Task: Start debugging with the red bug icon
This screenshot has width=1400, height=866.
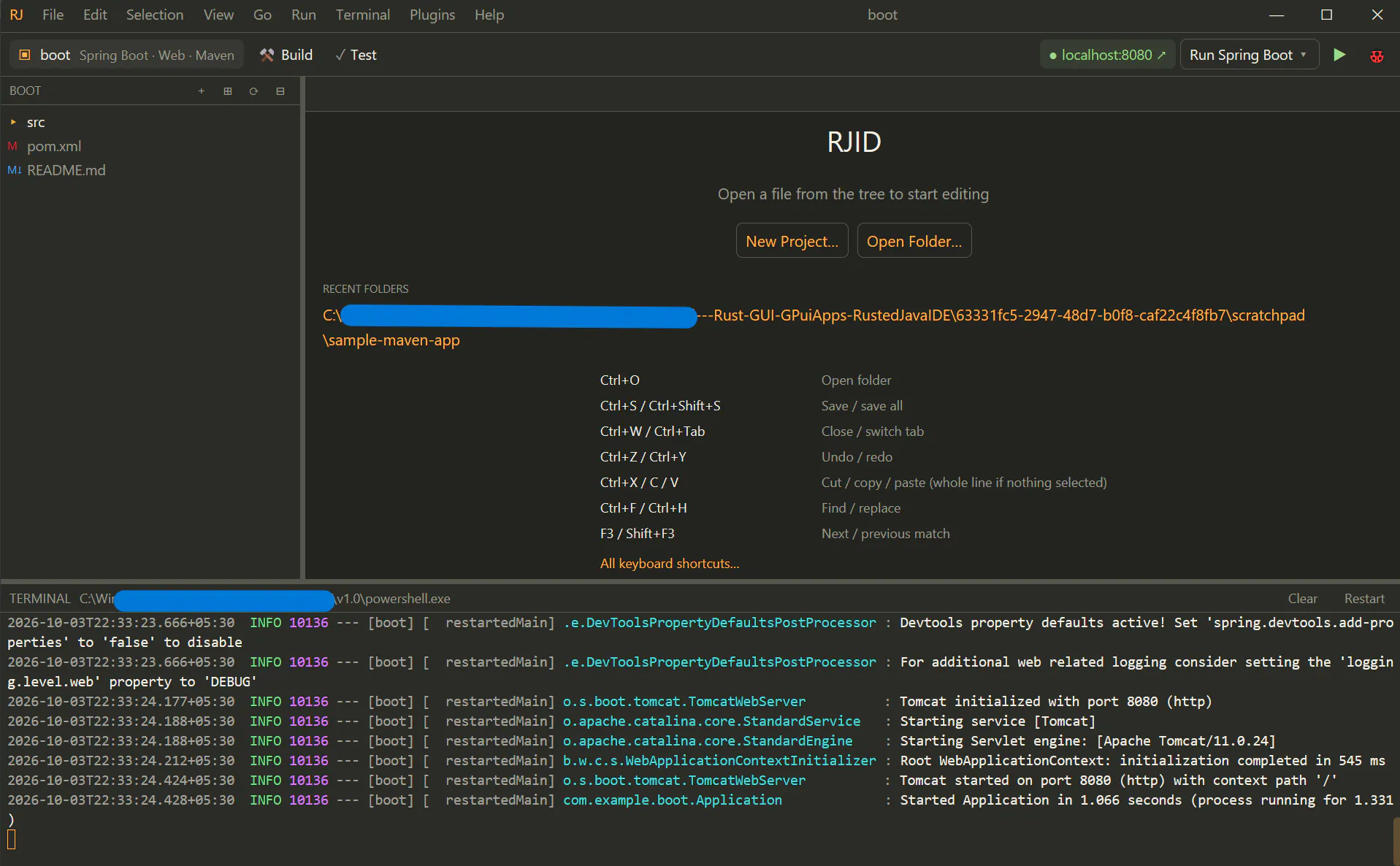Action: 1377,55
